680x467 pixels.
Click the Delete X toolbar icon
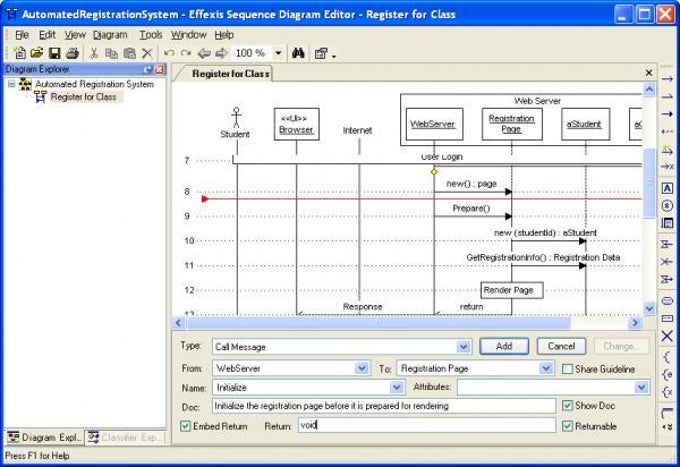pyautogui.click(x=147, y=53)
